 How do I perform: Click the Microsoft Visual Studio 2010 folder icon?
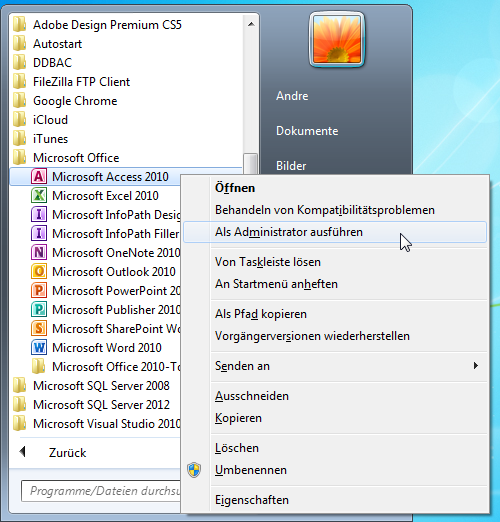click(20, 424)
